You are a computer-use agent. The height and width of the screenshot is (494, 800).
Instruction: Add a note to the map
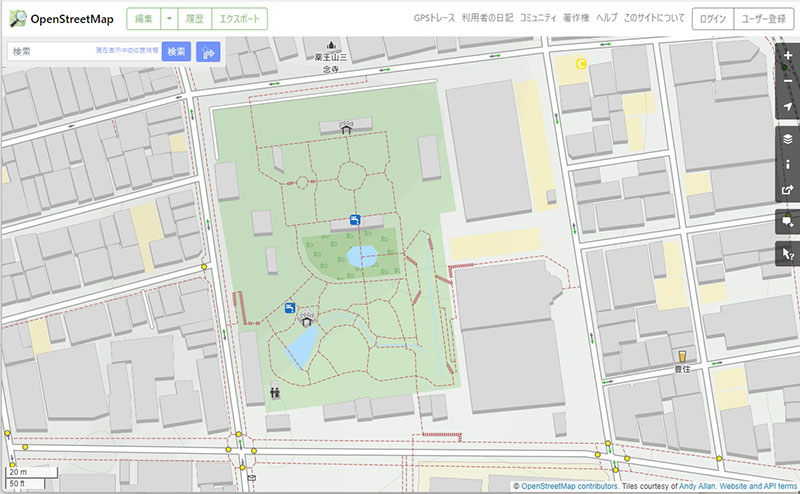(788, 221)
